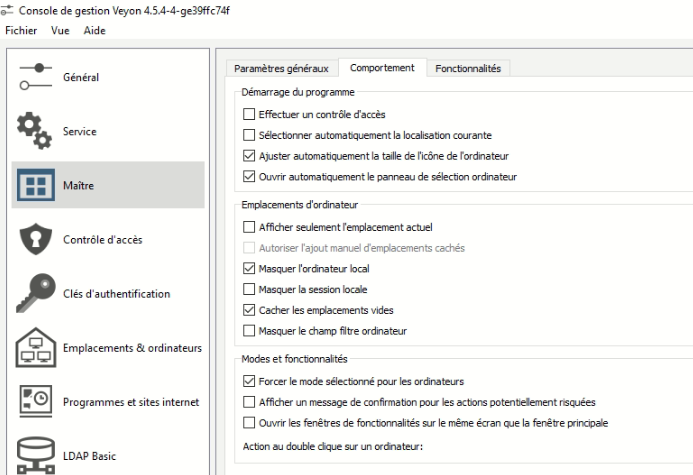
Task: Open the Aide menu
Action: (x=95, y=30)
